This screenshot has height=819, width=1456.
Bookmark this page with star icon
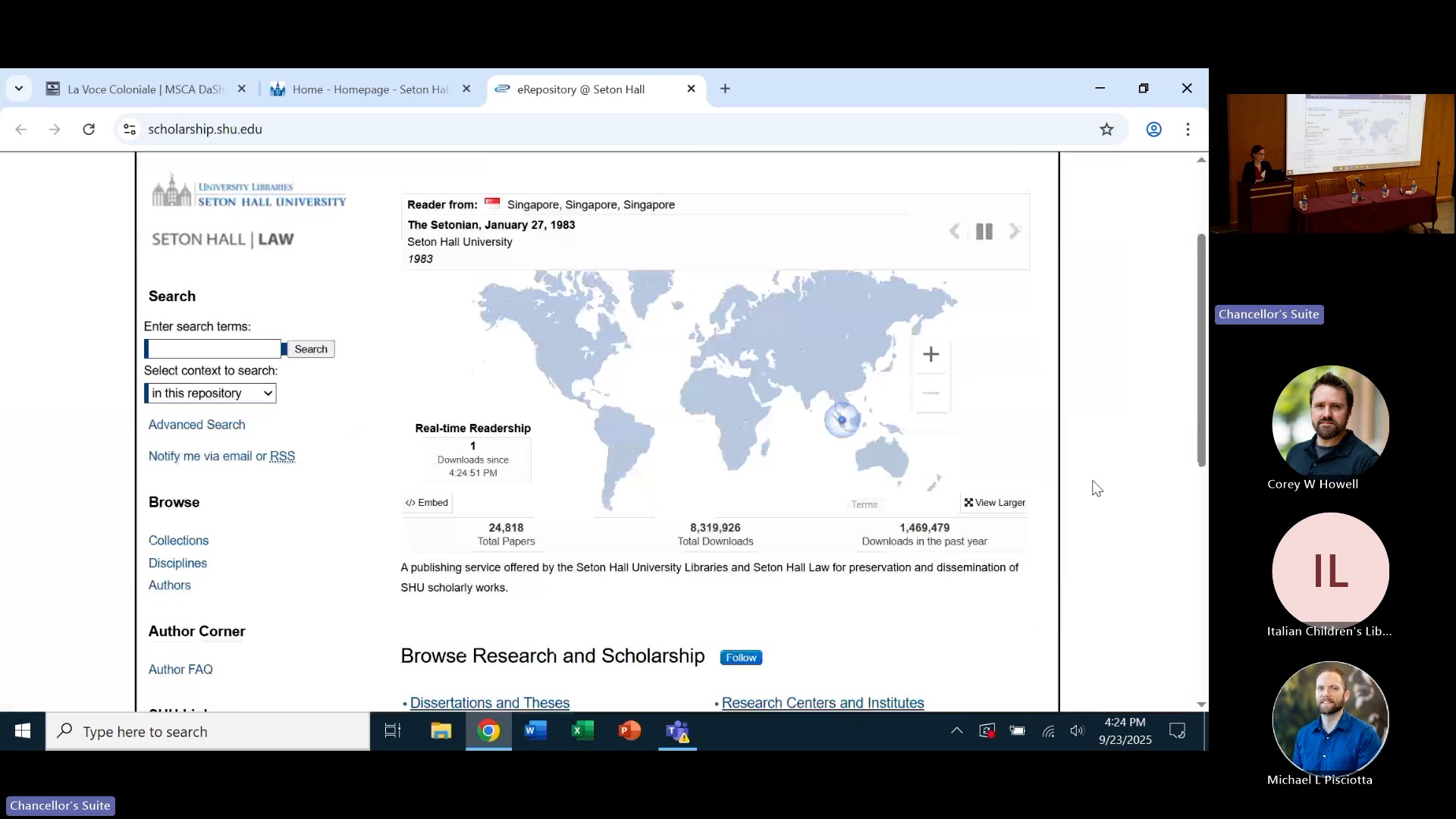(x=1106, y=130)
